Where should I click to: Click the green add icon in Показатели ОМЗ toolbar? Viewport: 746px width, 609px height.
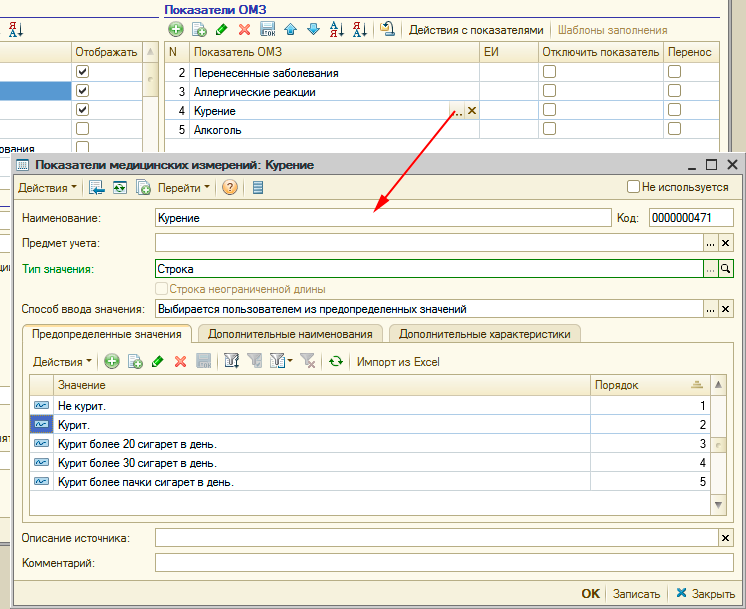tap(175, 30)
